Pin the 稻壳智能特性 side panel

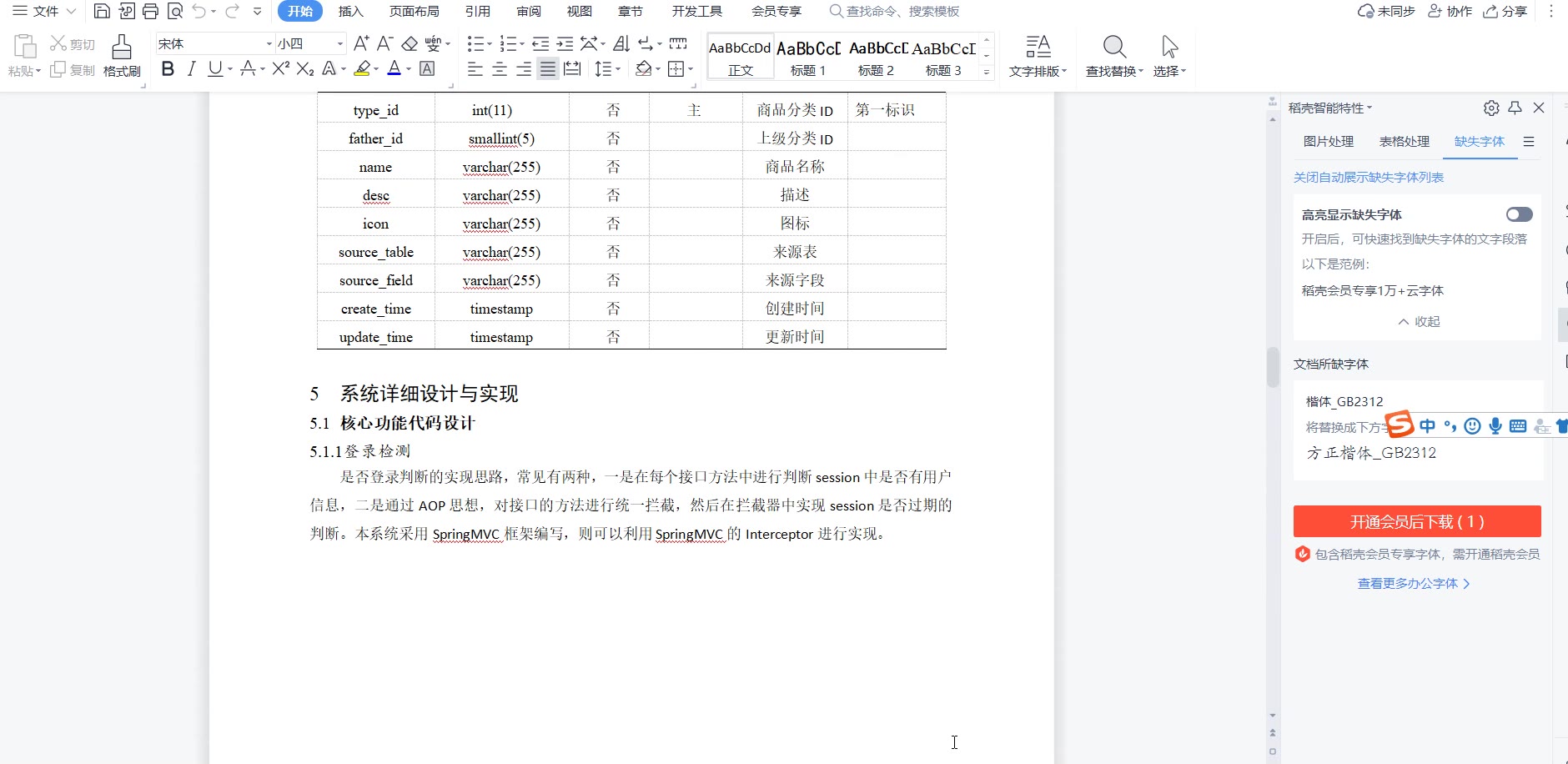coord(1515,108)
